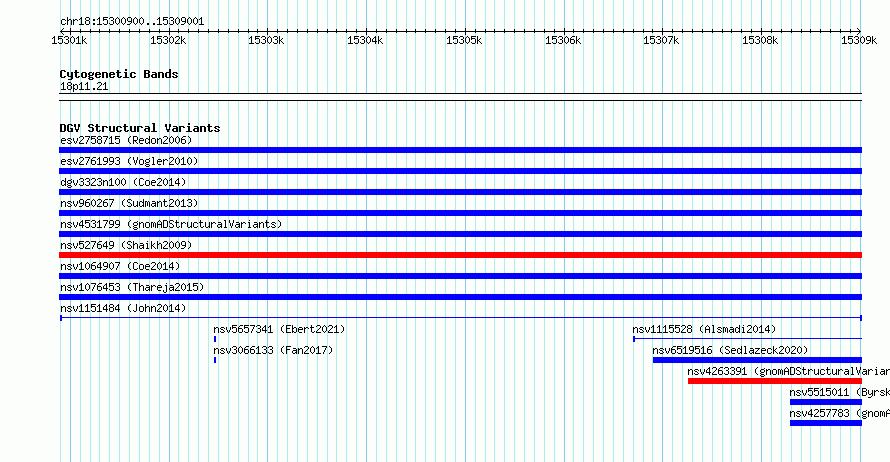Click the 15305k ruler label
The image size is (890, 462).
464,40
